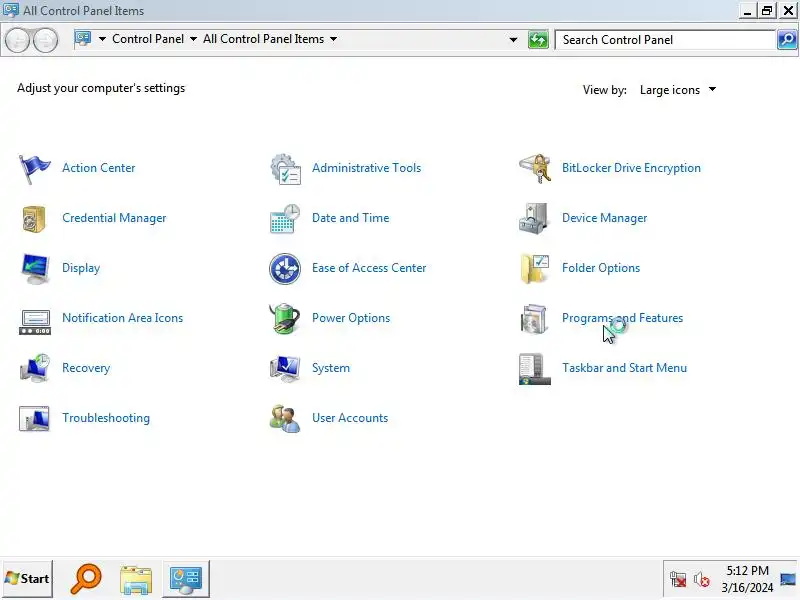
Task: Open the address bar history dropdown arrow
Action: pos(513,40)
